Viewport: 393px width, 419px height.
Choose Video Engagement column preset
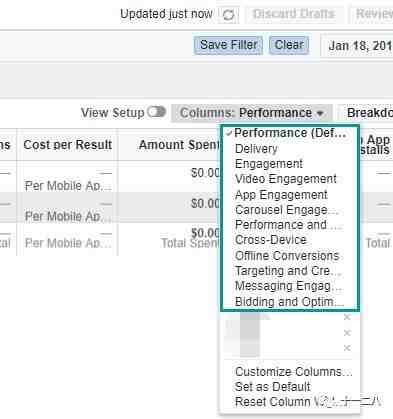click(286, 179)
